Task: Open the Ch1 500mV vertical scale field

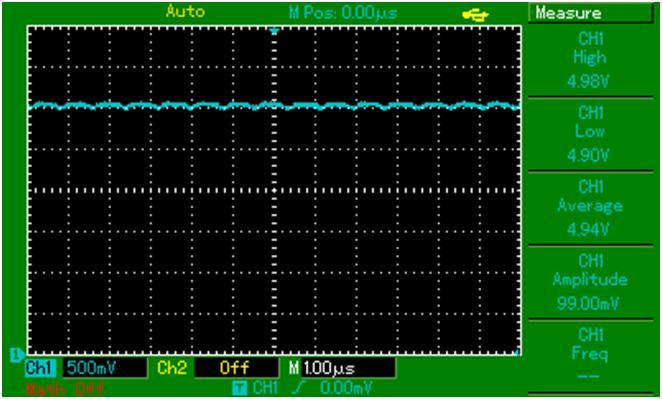Action: pos(104,368)
